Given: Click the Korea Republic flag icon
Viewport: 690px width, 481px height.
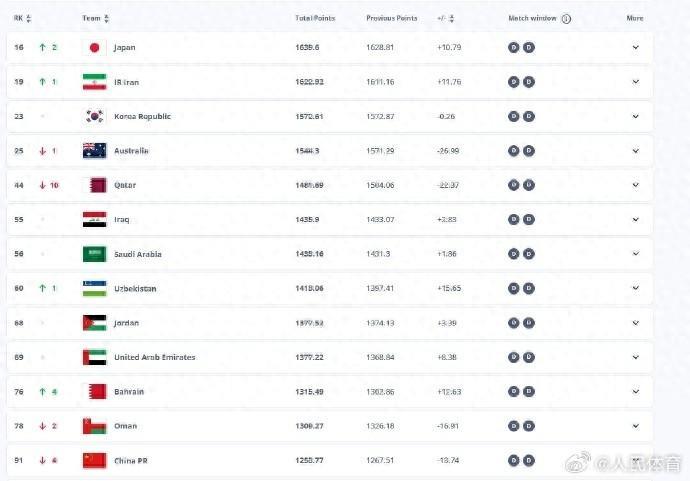Looking at the screenshot, I should (x=94, y=116).
